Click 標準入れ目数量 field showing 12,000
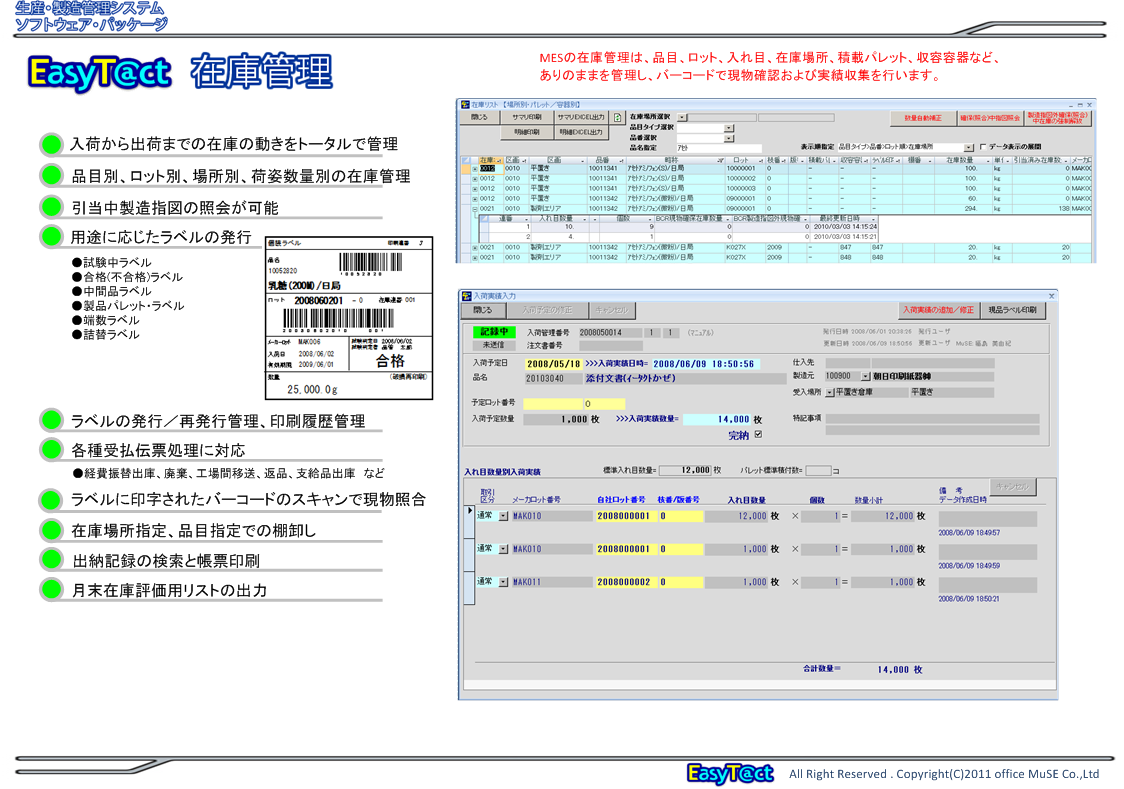The image size is (1124, 789). point(685,470)
